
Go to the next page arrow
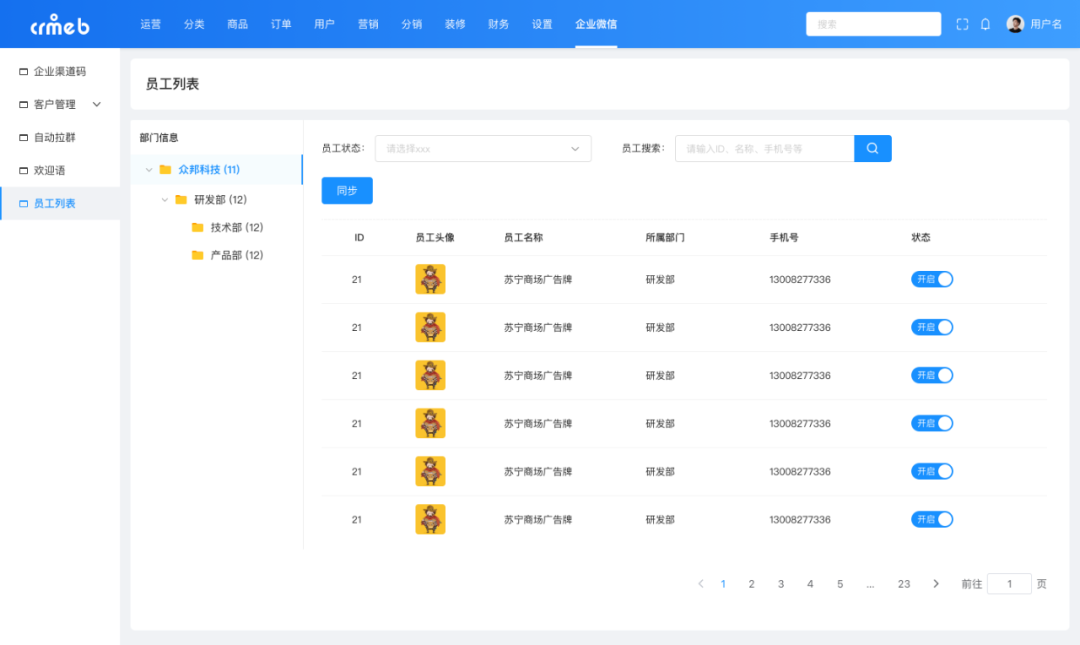pos(936,584)
